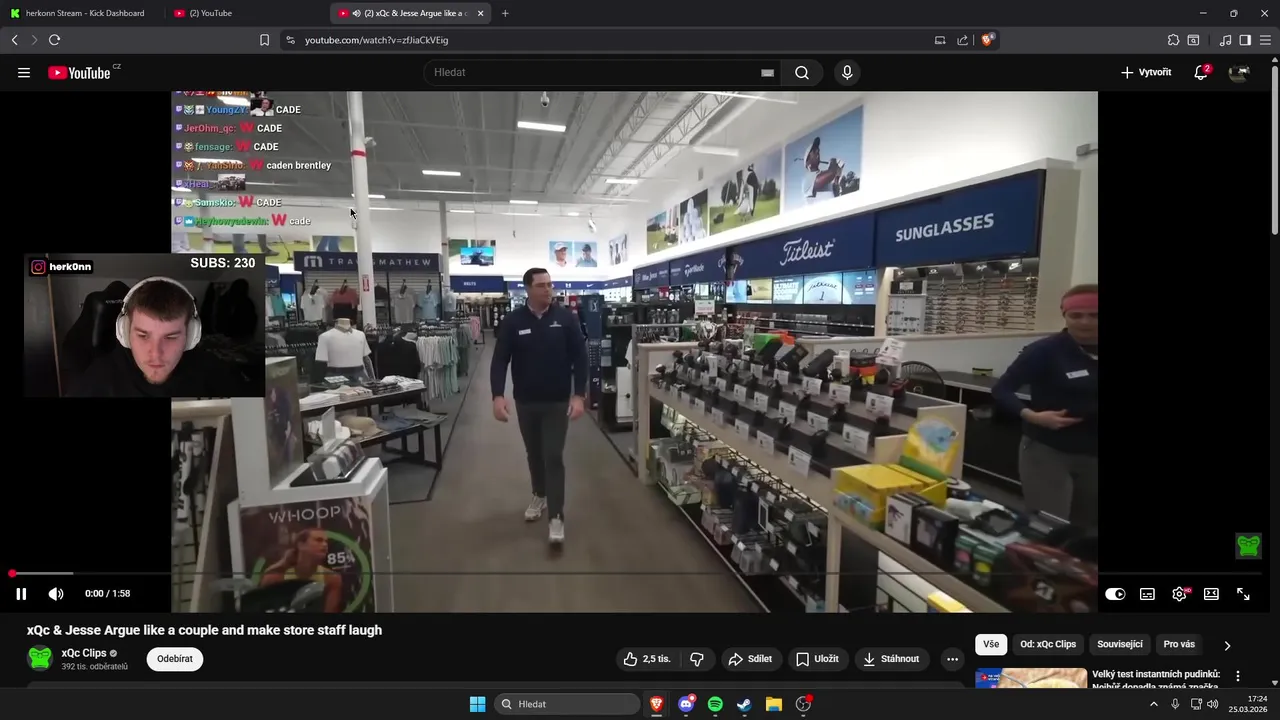Viewport: 1280px width, 720px height.
Task: Open the xQc Clips channel name
Action: click(84, 653)
